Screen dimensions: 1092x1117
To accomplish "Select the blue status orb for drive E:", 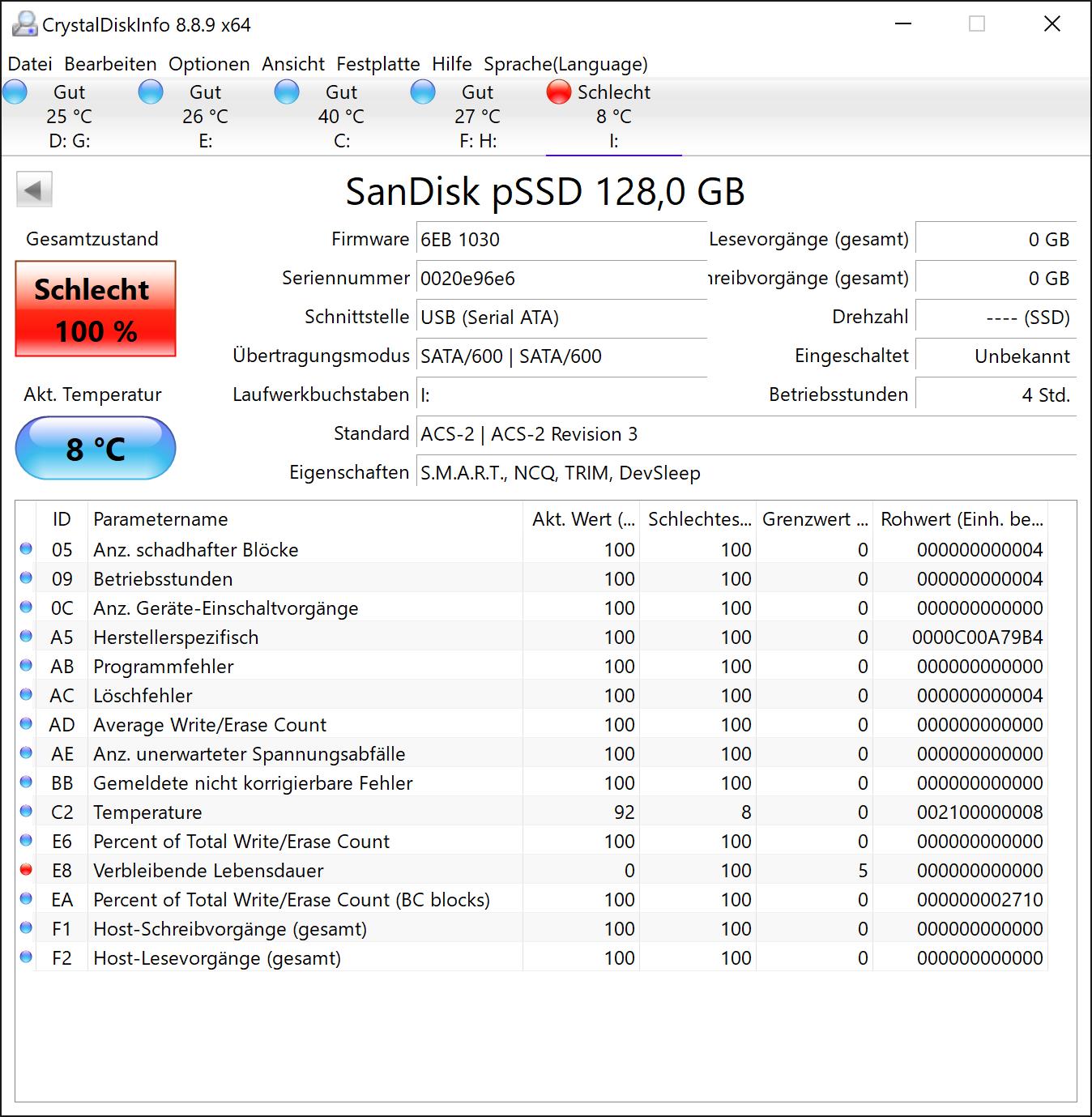I will point(151,92).
